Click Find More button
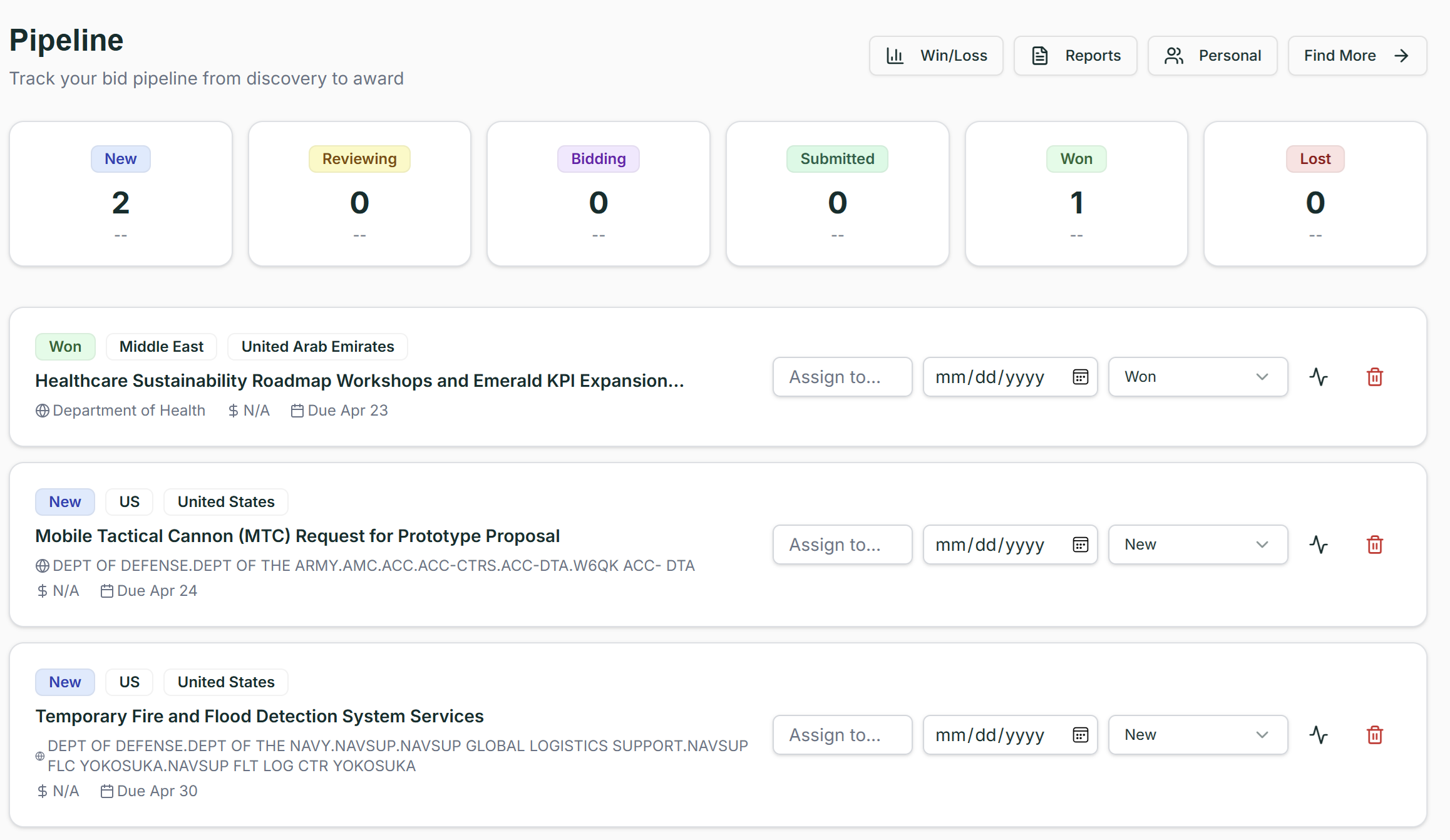The width and height of the screenshot is (1450, 840). tap(1357, 56)
